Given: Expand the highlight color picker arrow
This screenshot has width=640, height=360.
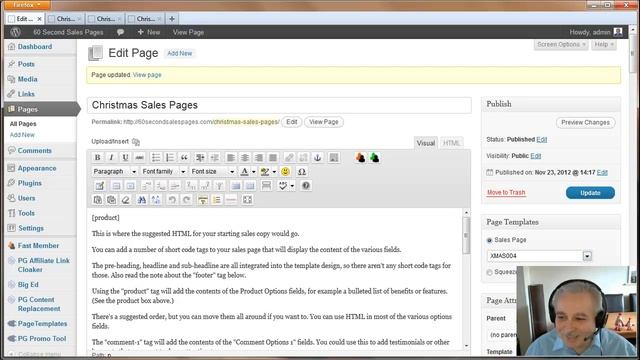Looking at the screenshot, I should [x=274, y=172].
